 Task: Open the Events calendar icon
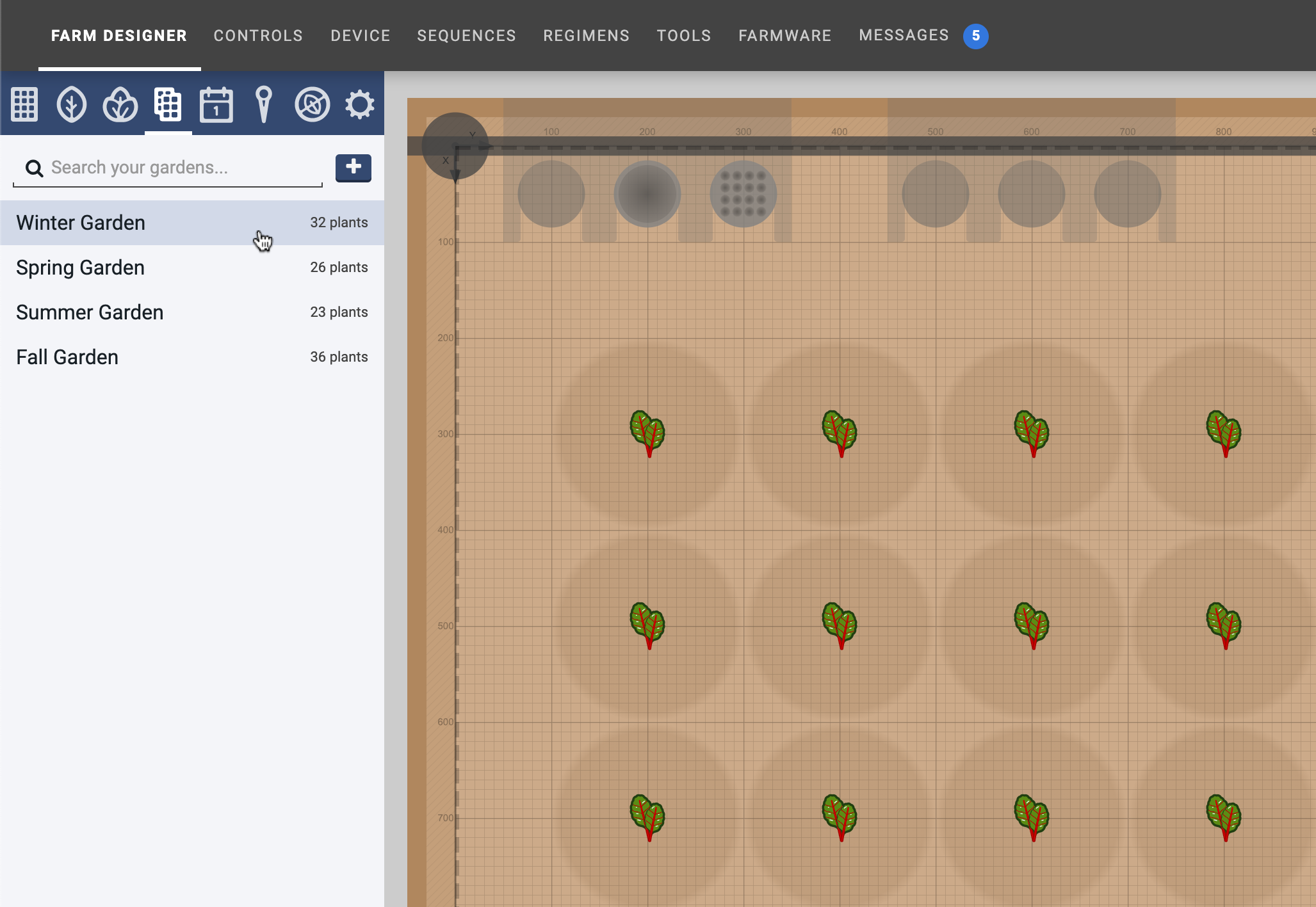pyautogui.click(x=216, y=104)
